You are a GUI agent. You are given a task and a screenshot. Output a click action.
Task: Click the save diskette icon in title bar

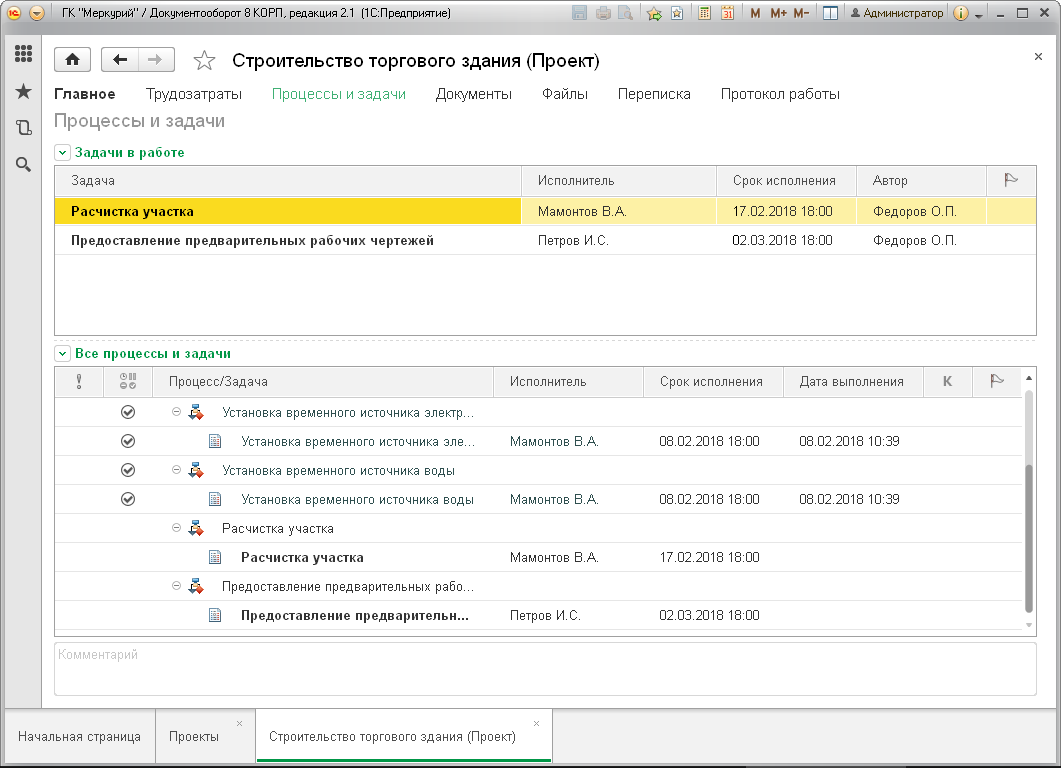point(579,13)
